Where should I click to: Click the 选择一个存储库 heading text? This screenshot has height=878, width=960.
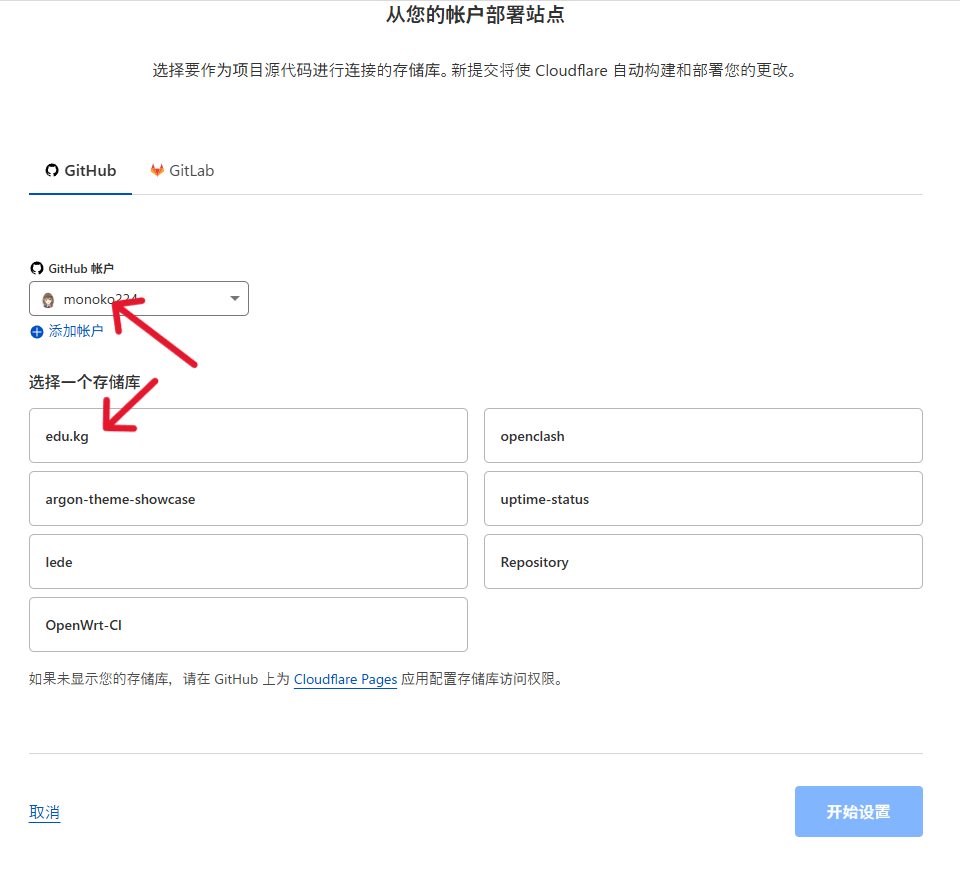pos(84,383)
